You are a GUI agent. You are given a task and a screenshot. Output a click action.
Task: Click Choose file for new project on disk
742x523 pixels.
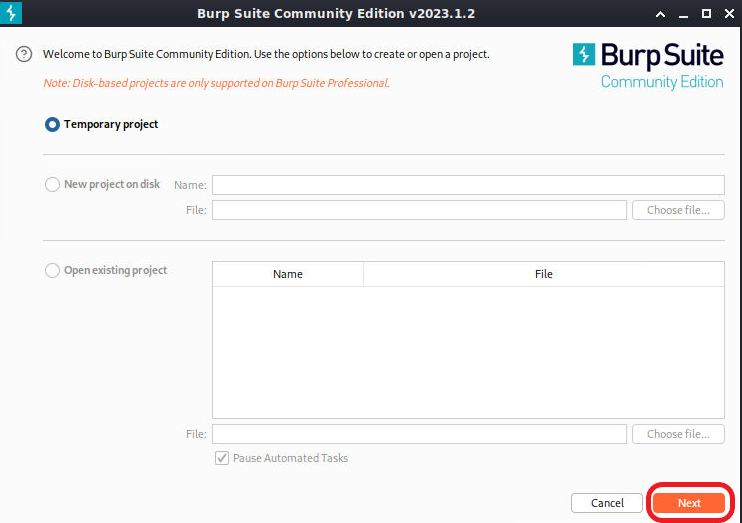click(x=678, y=210)
